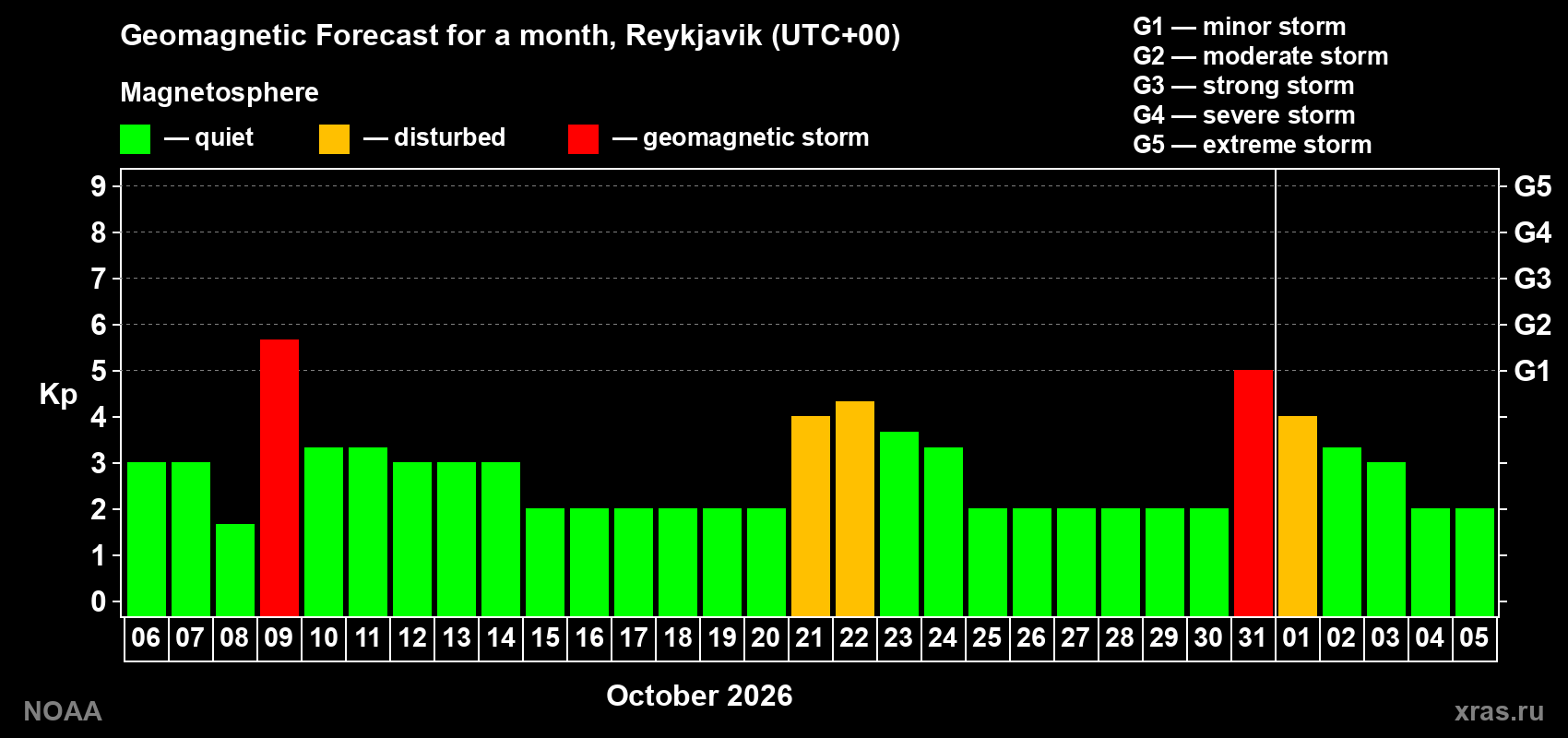
Task: Click the G5 — extreme storm legend entry
Action: click(x=1253, y=145)
